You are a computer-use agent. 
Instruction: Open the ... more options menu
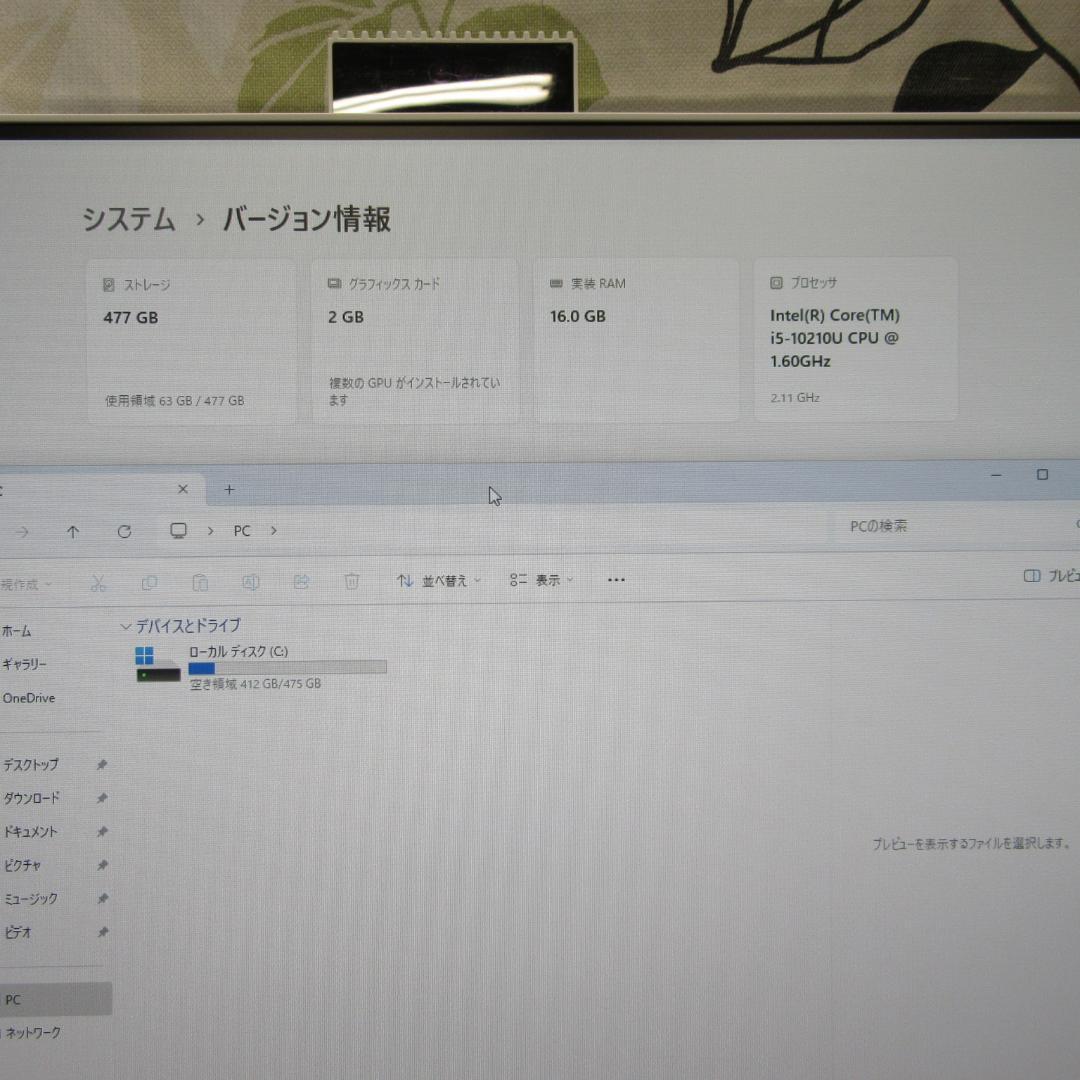pyautogui.click(x=615, y=580)
